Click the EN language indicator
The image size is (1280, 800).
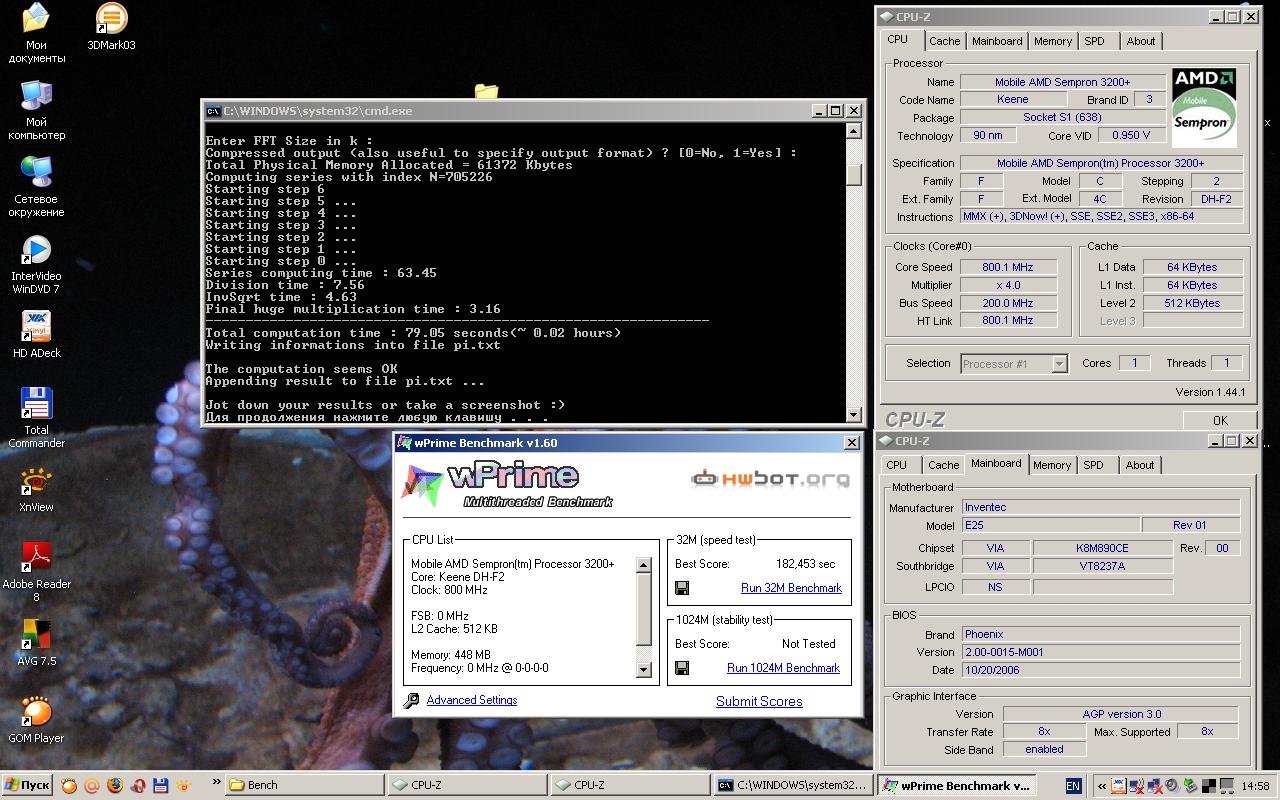(1073, 786)
